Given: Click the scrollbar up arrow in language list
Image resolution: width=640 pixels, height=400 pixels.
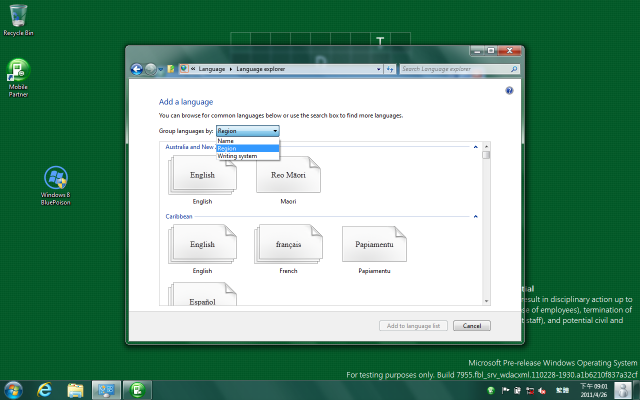Looking at the screenshot, I should (x=486, y=147).
